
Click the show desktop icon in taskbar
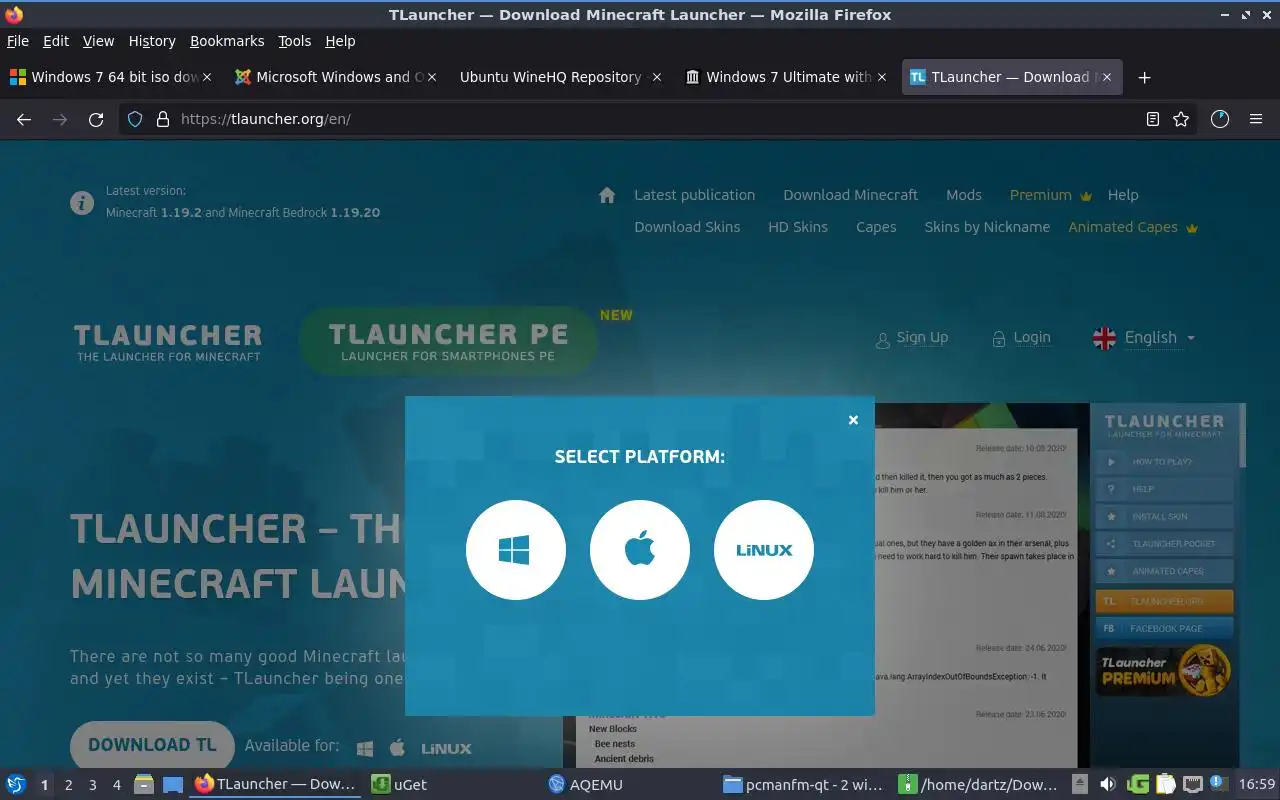coord(172,785)
